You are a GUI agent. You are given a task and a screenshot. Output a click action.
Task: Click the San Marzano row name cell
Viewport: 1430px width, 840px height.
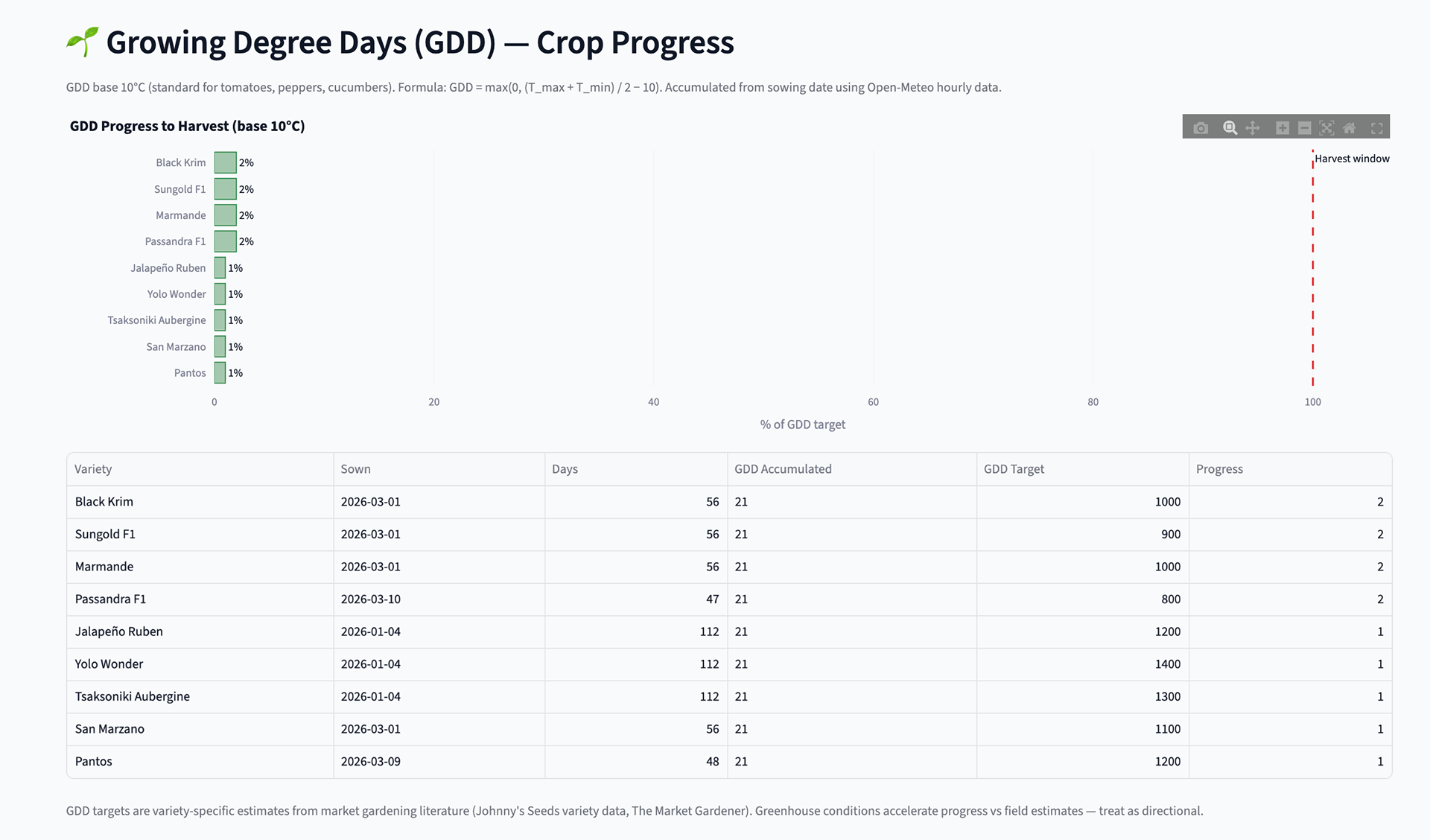(109, 729)
